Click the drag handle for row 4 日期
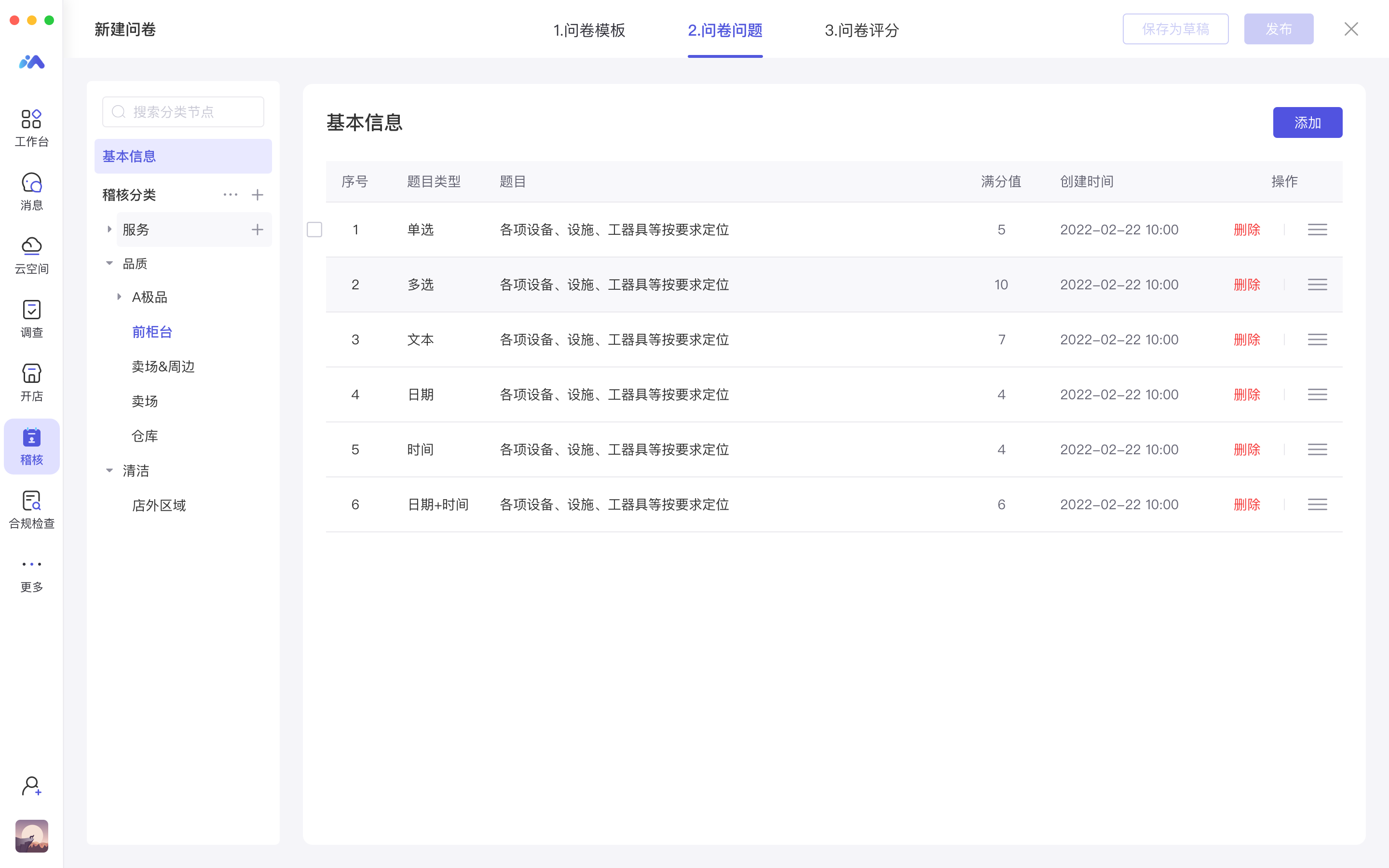The image size is (1389, 868). (x=1317, y=394)
